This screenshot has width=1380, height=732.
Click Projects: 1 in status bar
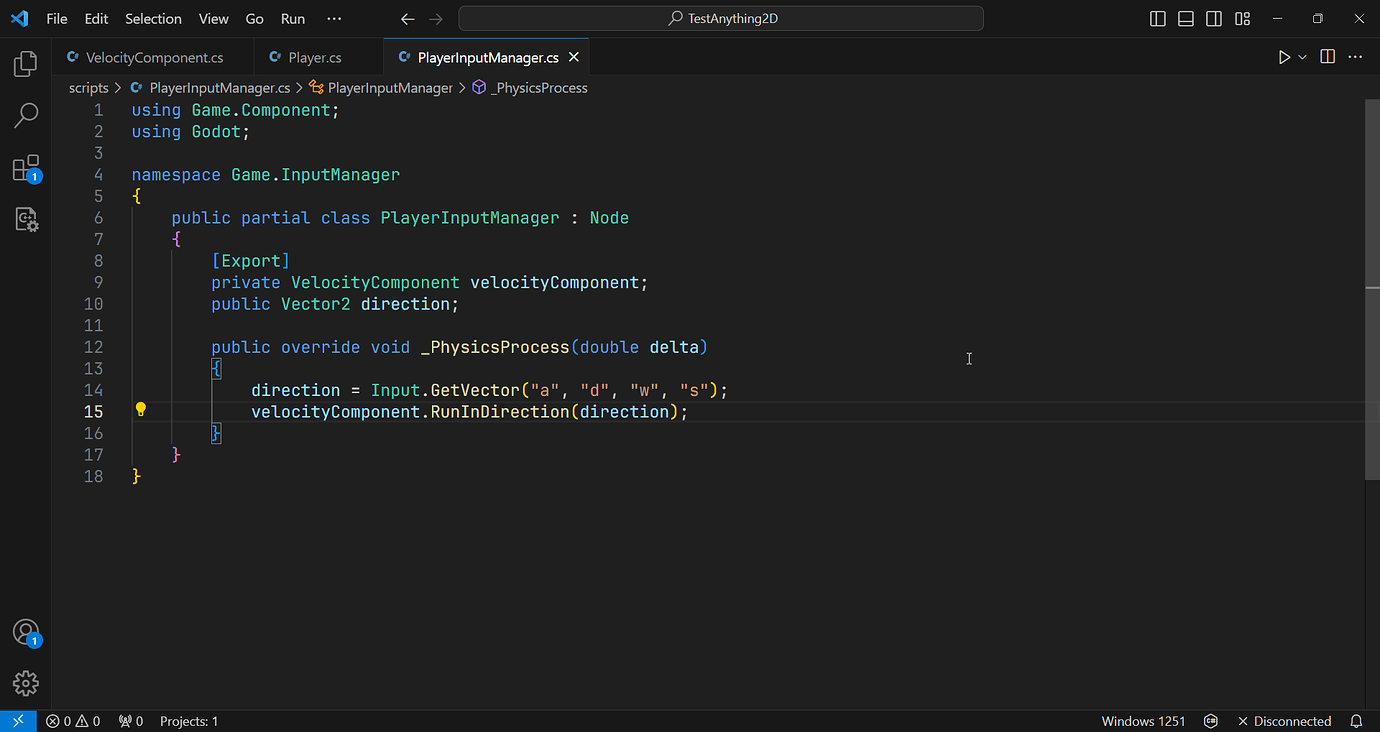(x=188, y=721)
